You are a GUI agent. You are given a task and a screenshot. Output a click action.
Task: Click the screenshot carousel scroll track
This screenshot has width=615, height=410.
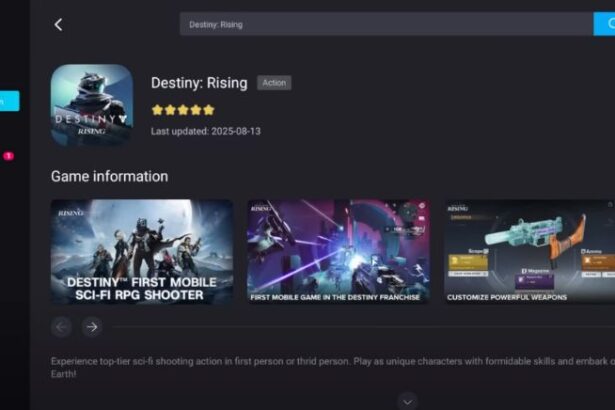[x=364, y=326]
